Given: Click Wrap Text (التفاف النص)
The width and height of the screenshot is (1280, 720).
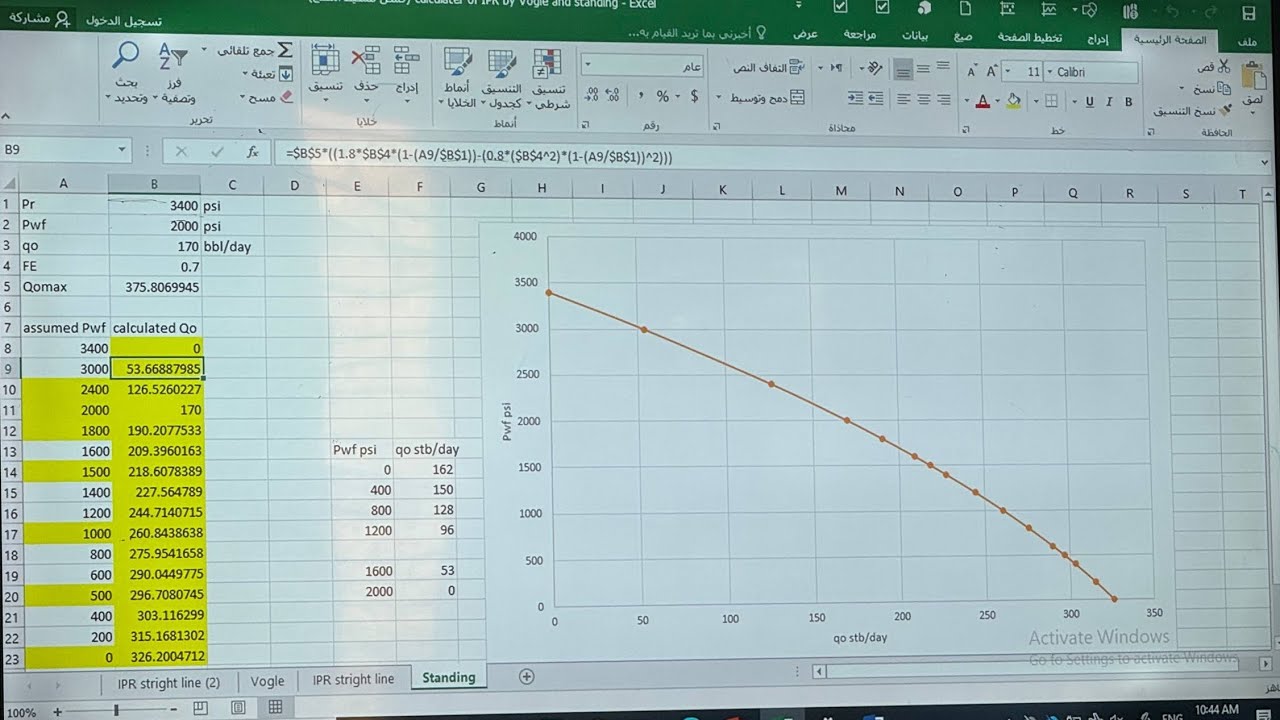Looking at the screenshot, I should pyautogui.click(x=770, y=68).
